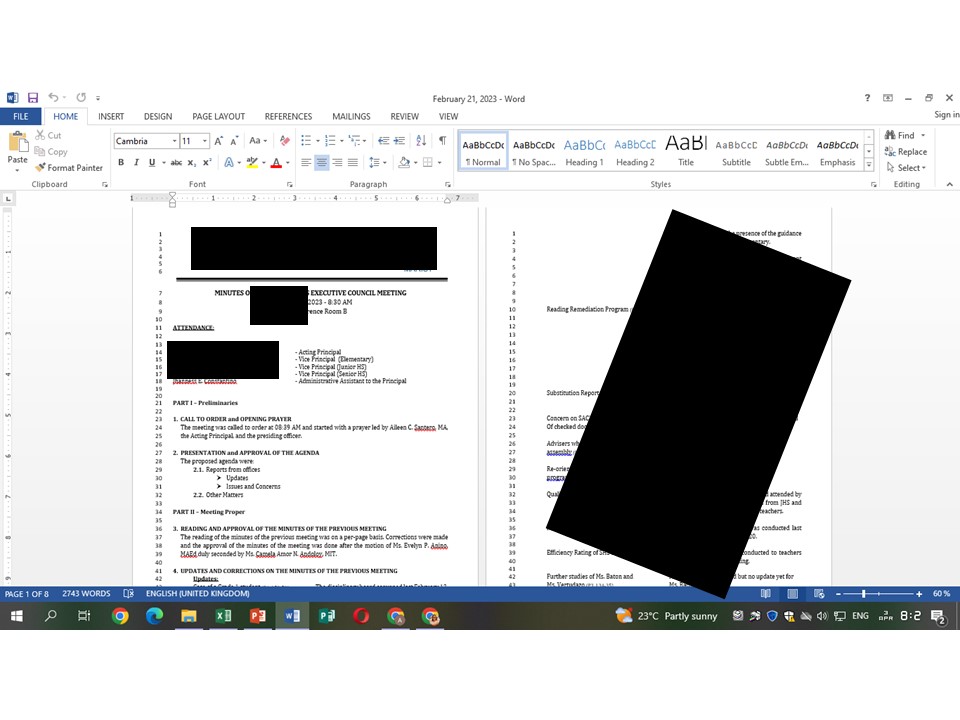
Task: Click the tab selector at ruler corner
Action: coord(7,198)
